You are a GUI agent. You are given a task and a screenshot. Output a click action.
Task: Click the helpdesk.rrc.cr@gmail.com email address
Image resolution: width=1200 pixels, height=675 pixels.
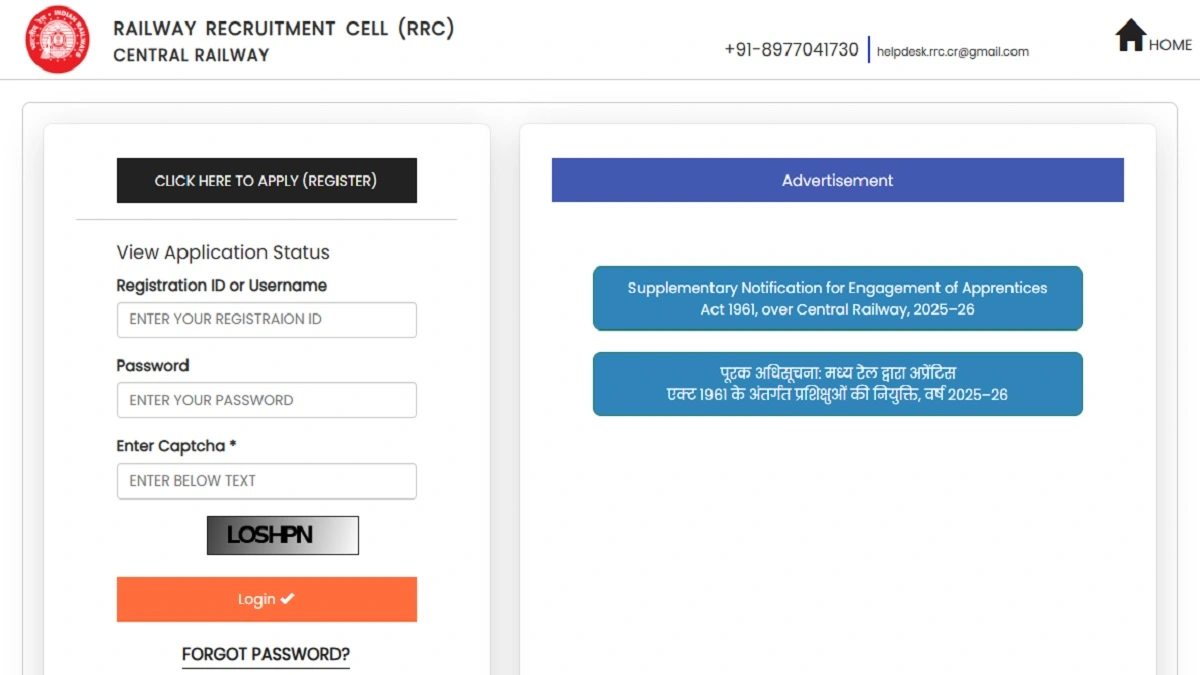952,52
